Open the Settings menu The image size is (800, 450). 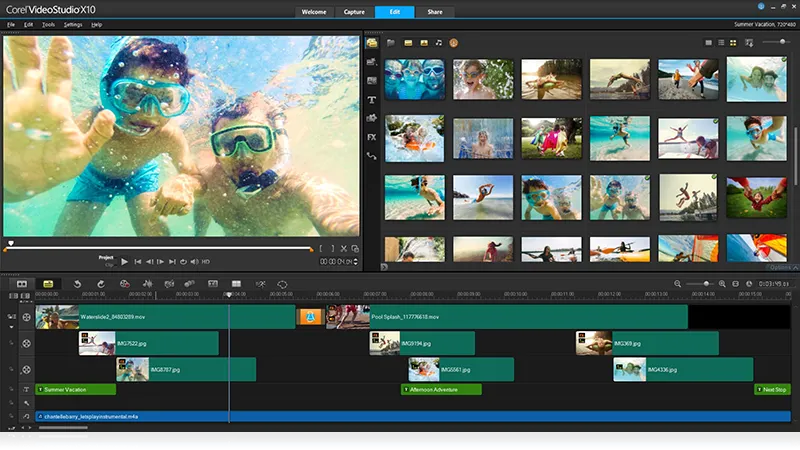pyautogui.click(x=73, y=23)
